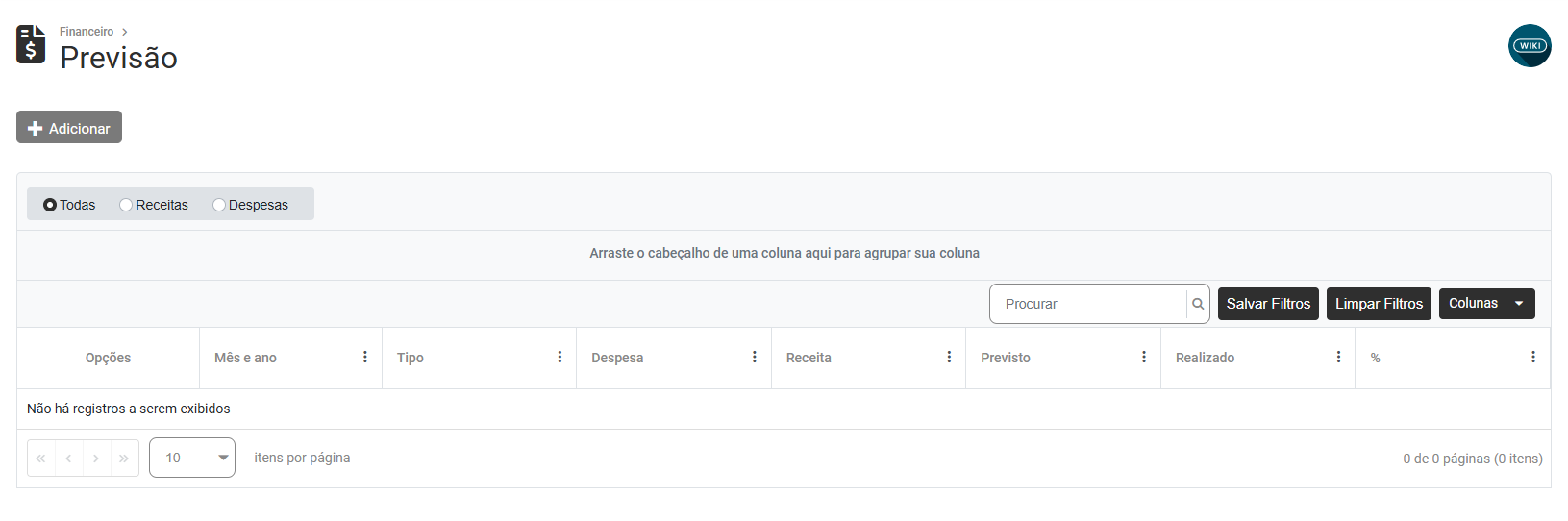Viewport: 1568px width, 521px height.
Task: Open the Despesa column options menu
Action: tap(755, 357)
